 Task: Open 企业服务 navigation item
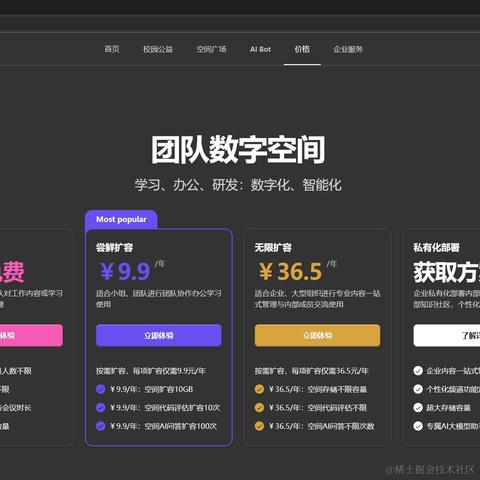coord(348,49)
